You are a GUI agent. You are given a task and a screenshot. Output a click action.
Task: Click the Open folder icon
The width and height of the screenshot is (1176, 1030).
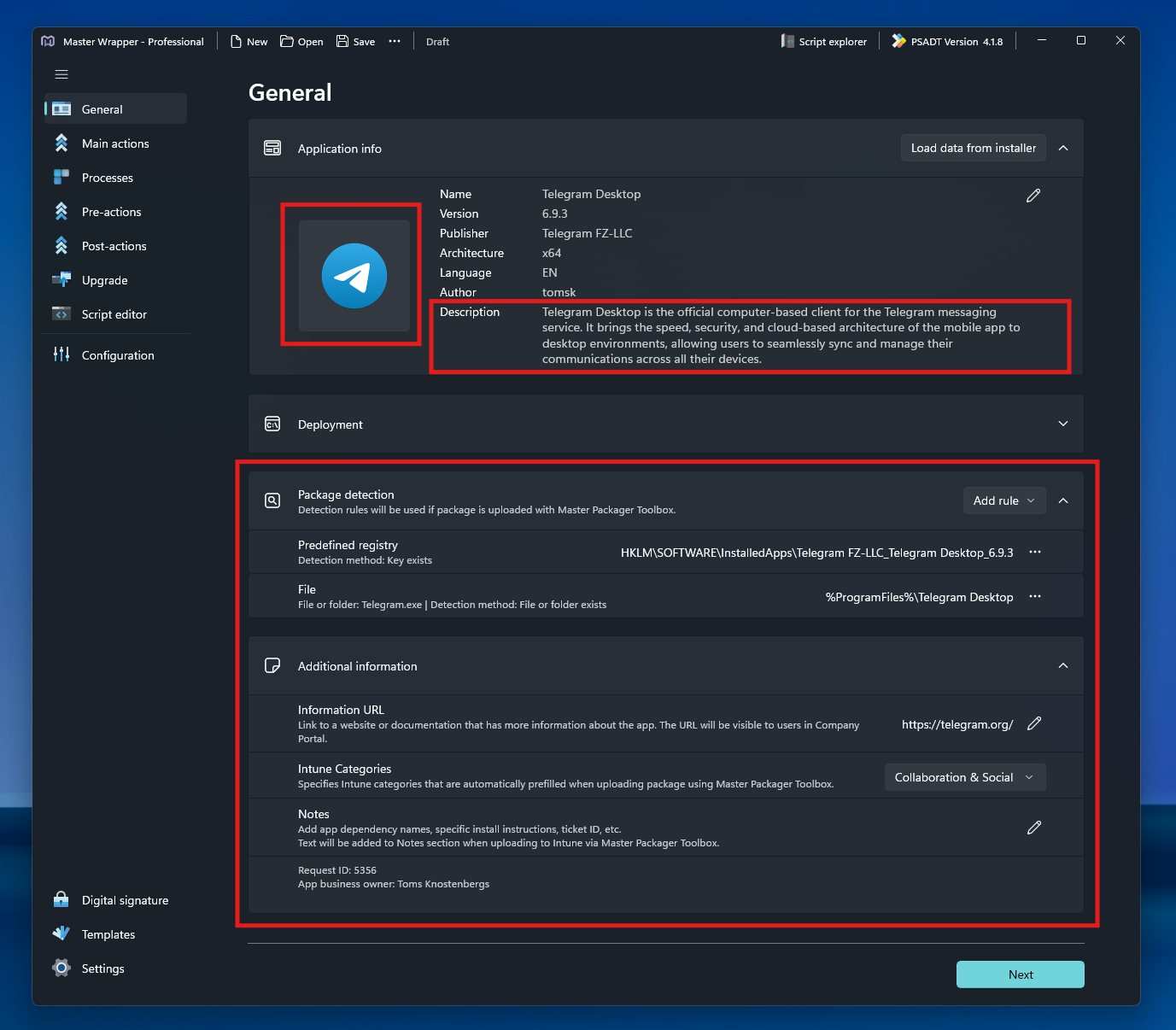pos(287,41)
